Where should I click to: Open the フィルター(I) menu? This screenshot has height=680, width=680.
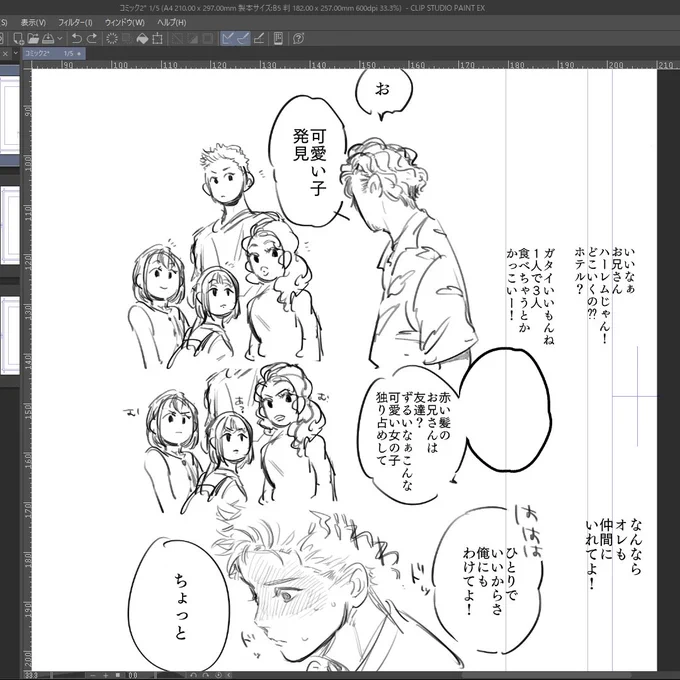(75, 23)
